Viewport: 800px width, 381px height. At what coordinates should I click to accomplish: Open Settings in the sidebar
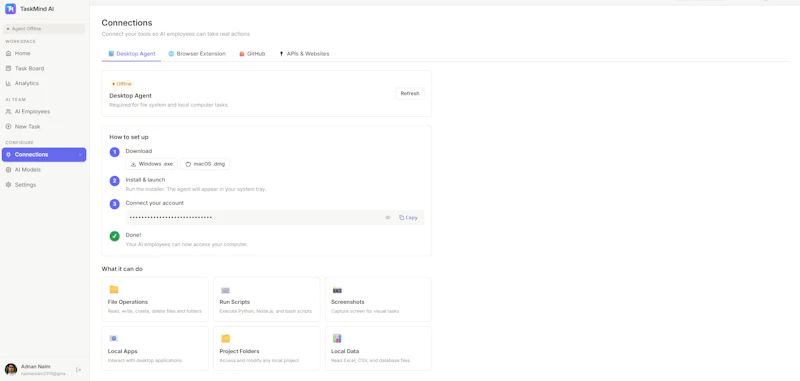[44, 185]
